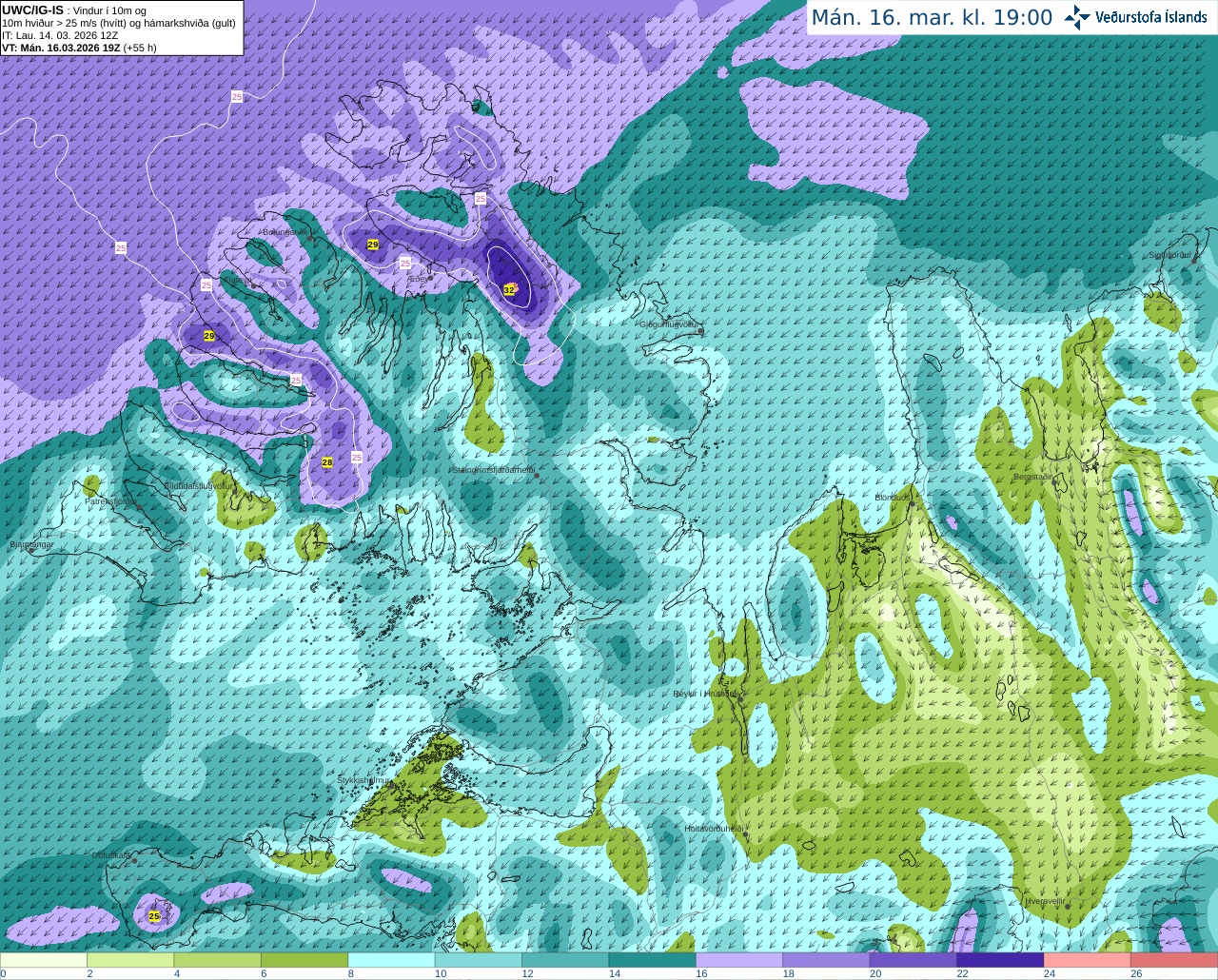Click the Bolungarvík station label

tap(284, 232)
